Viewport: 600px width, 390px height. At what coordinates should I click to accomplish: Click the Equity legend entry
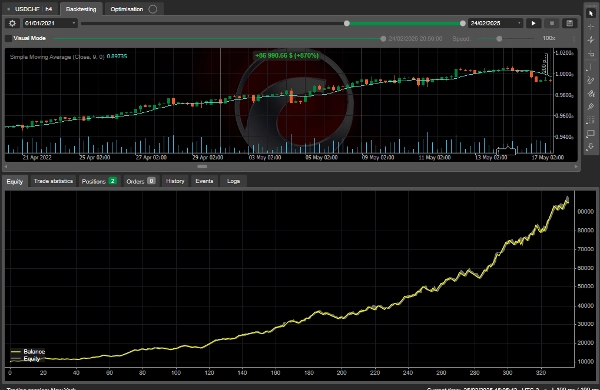[25, 359]
